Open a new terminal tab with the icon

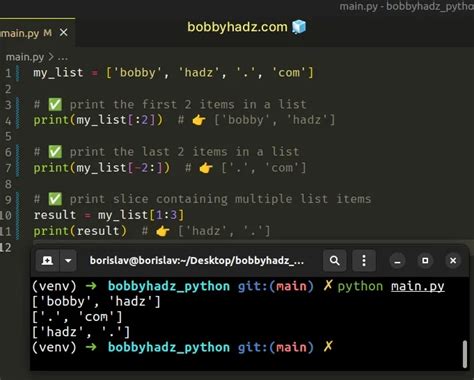(x=47, y=260)
